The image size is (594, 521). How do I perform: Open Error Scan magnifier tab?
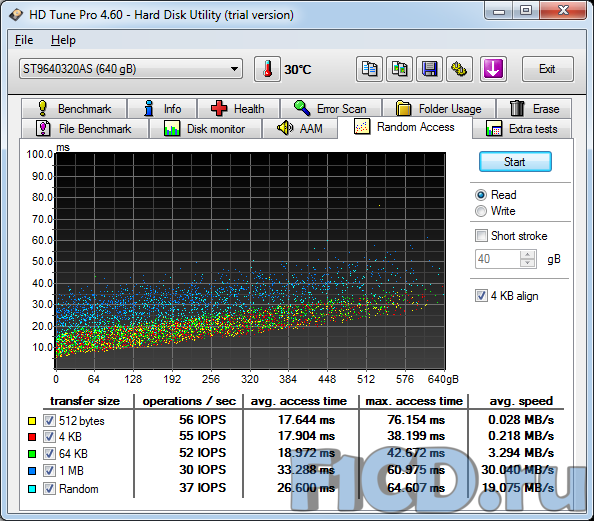[331, 109]
